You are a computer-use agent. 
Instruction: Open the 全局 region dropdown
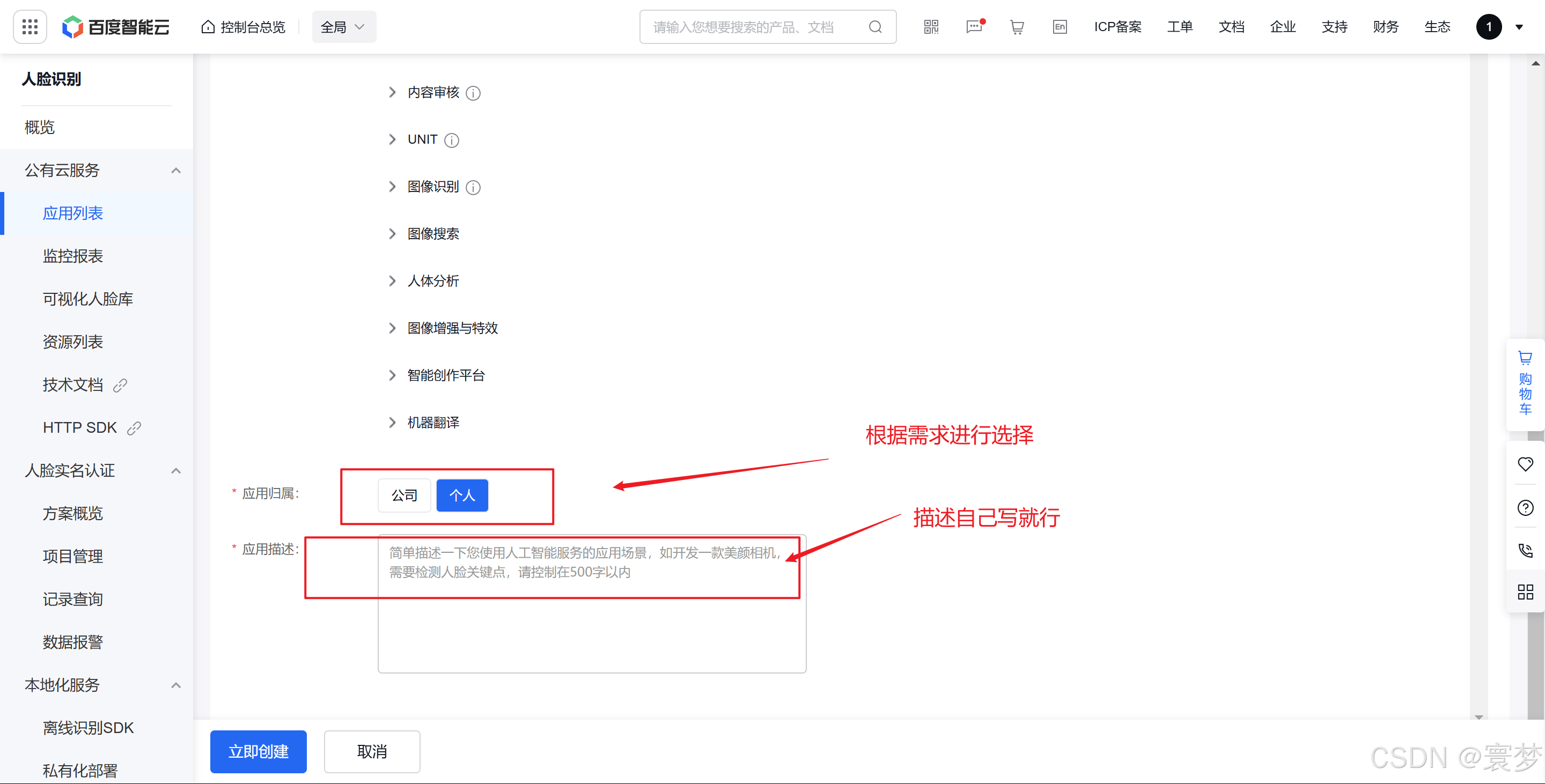coord(343,27)
